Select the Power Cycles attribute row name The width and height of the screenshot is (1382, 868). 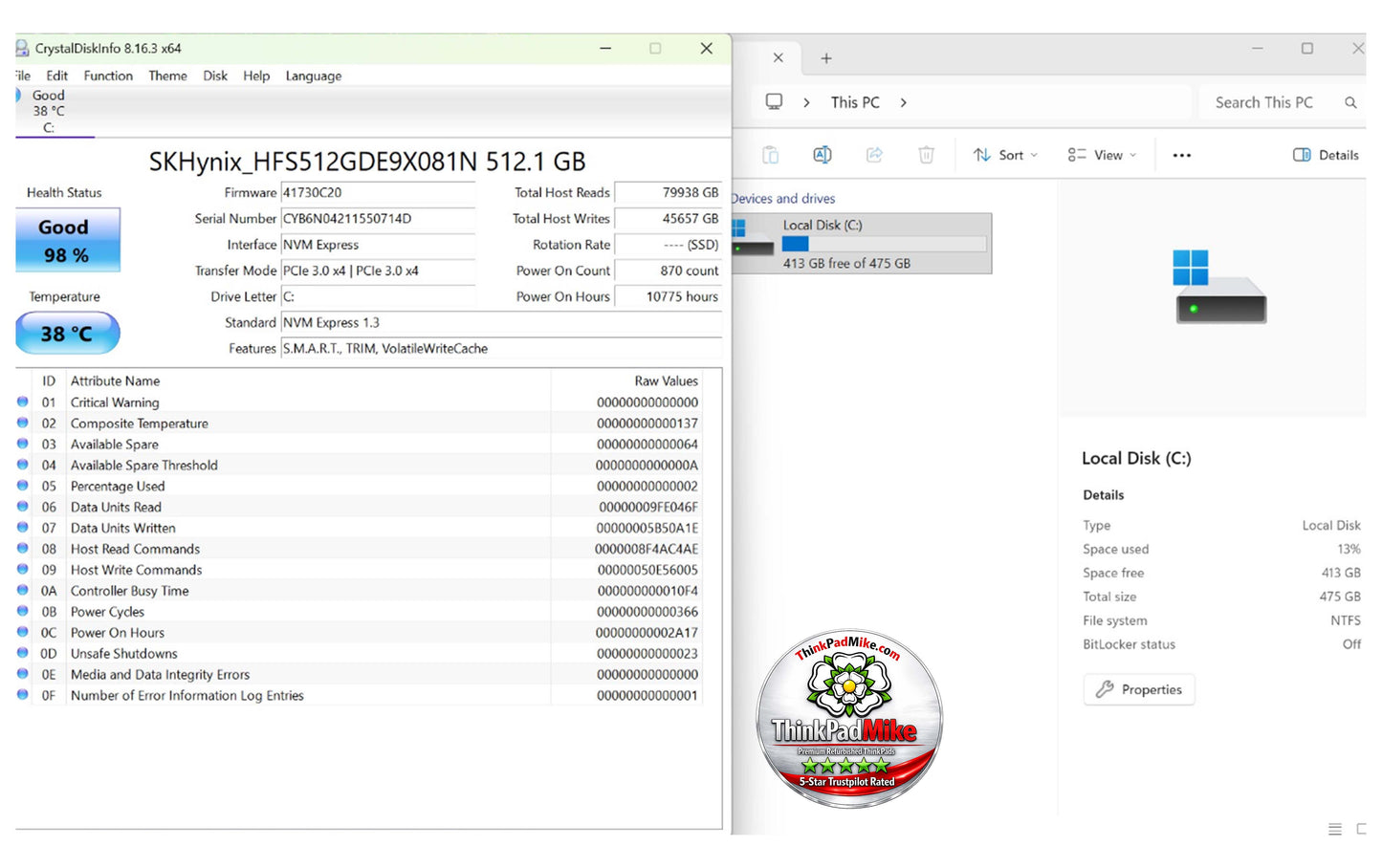107,612
